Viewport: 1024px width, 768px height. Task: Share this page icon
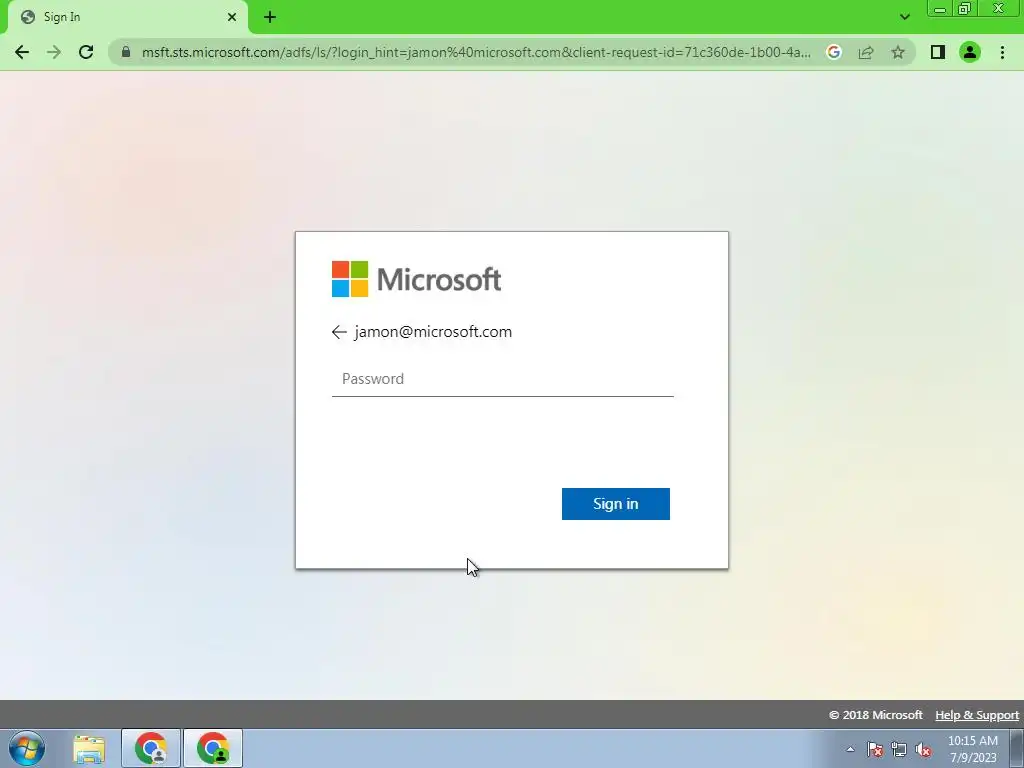coord(866,52)
